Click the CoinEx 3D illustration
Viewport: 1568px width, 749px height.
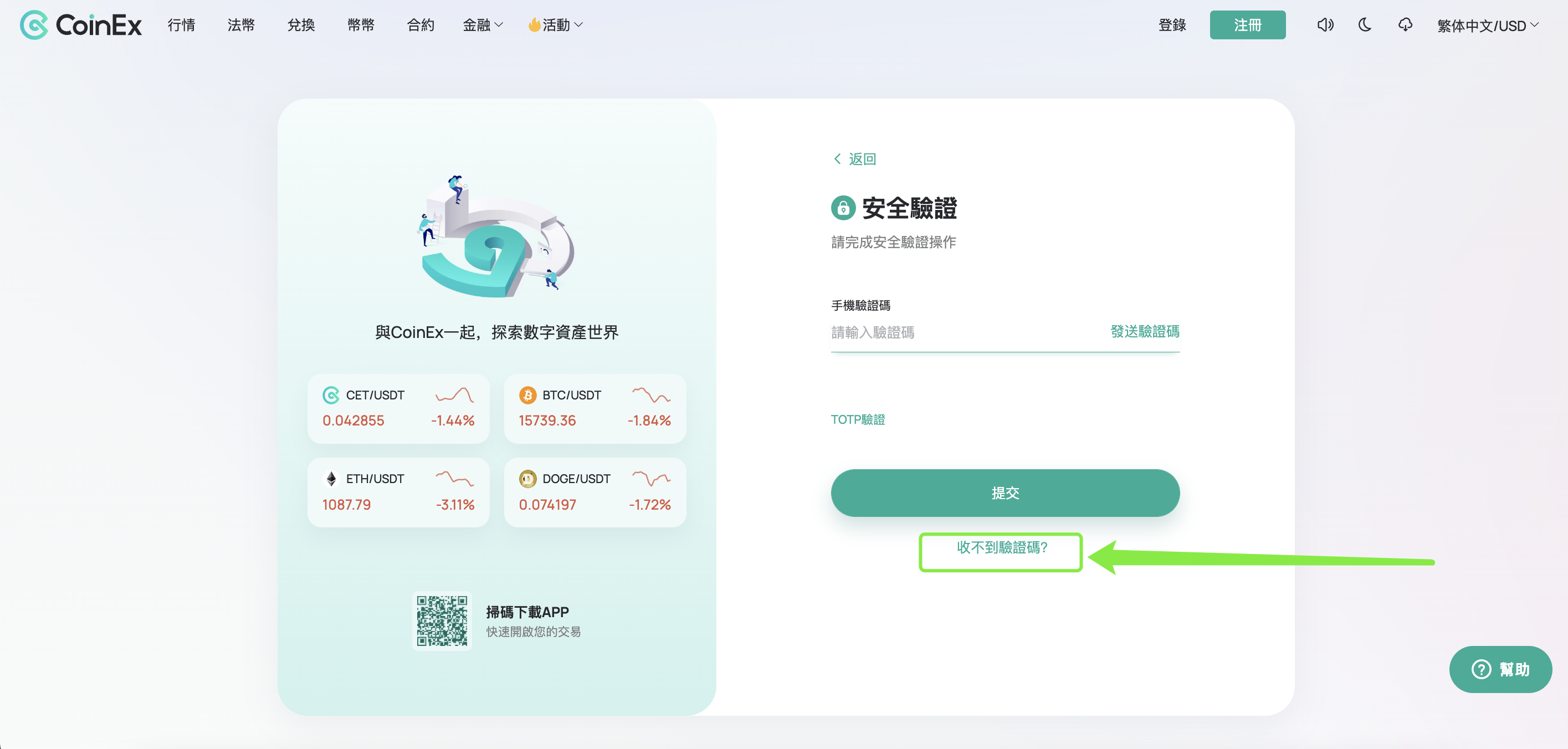(x=496, y=237)
